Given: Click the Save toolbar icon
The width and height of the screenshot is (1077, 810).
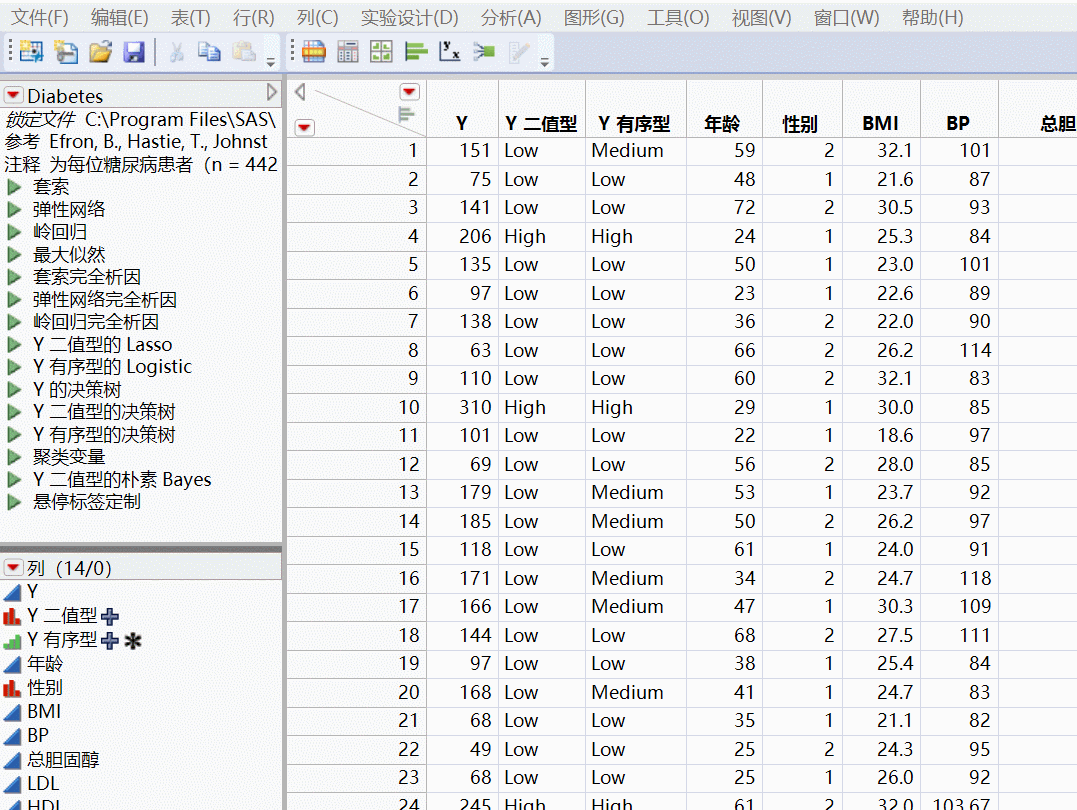Looking at the screenshot, I should point(133,52).
